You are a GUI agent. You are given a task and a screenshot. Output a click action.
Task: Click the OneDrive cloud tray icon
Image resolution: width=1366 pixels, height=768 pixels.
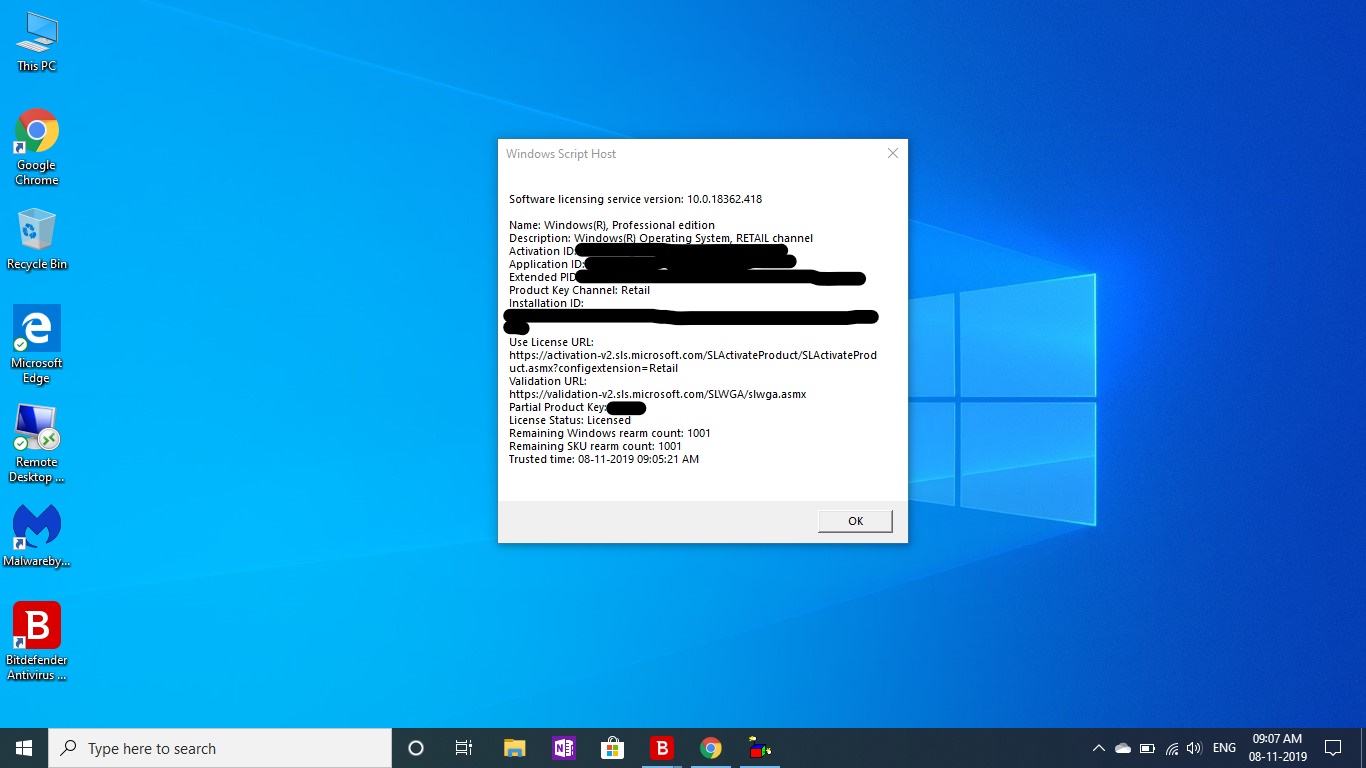1123,748
